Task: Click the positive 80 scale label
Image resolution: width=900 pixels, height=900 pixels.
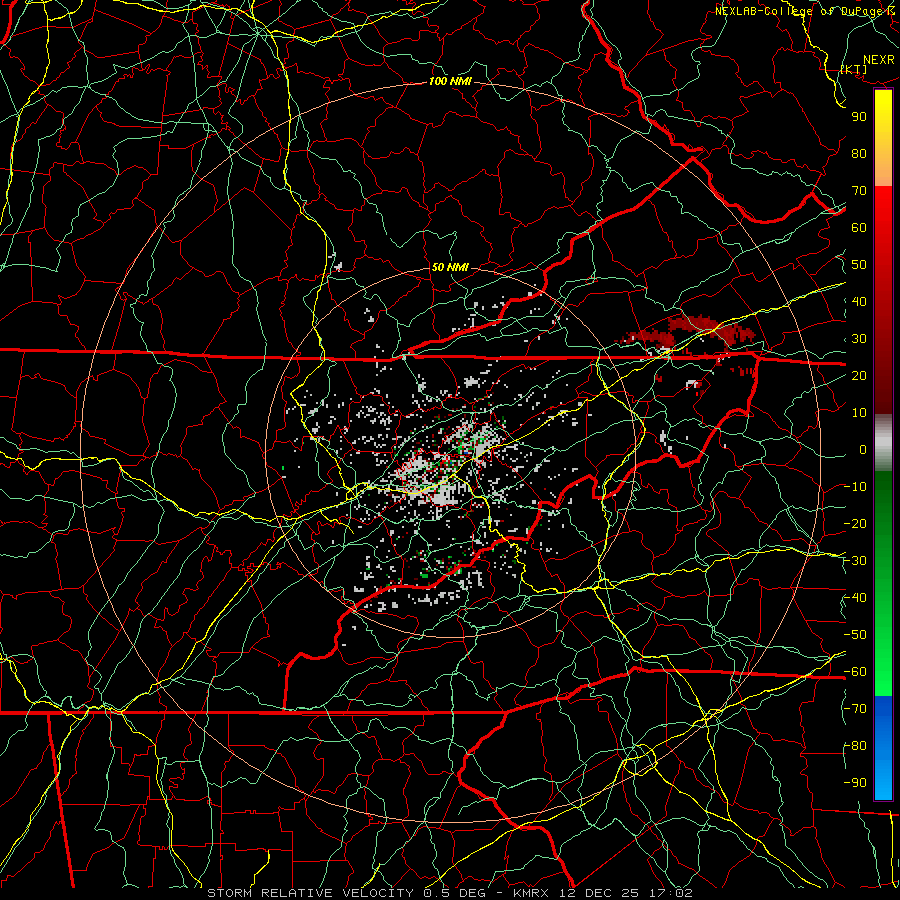Action: pos(859,153)
